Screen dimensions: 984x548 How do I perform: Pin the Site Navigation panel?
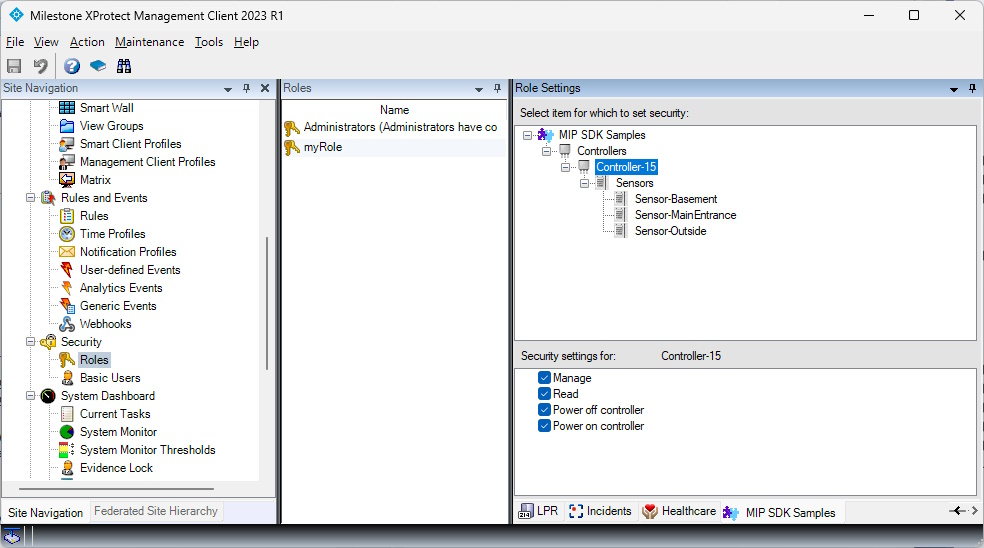(247, 89)
